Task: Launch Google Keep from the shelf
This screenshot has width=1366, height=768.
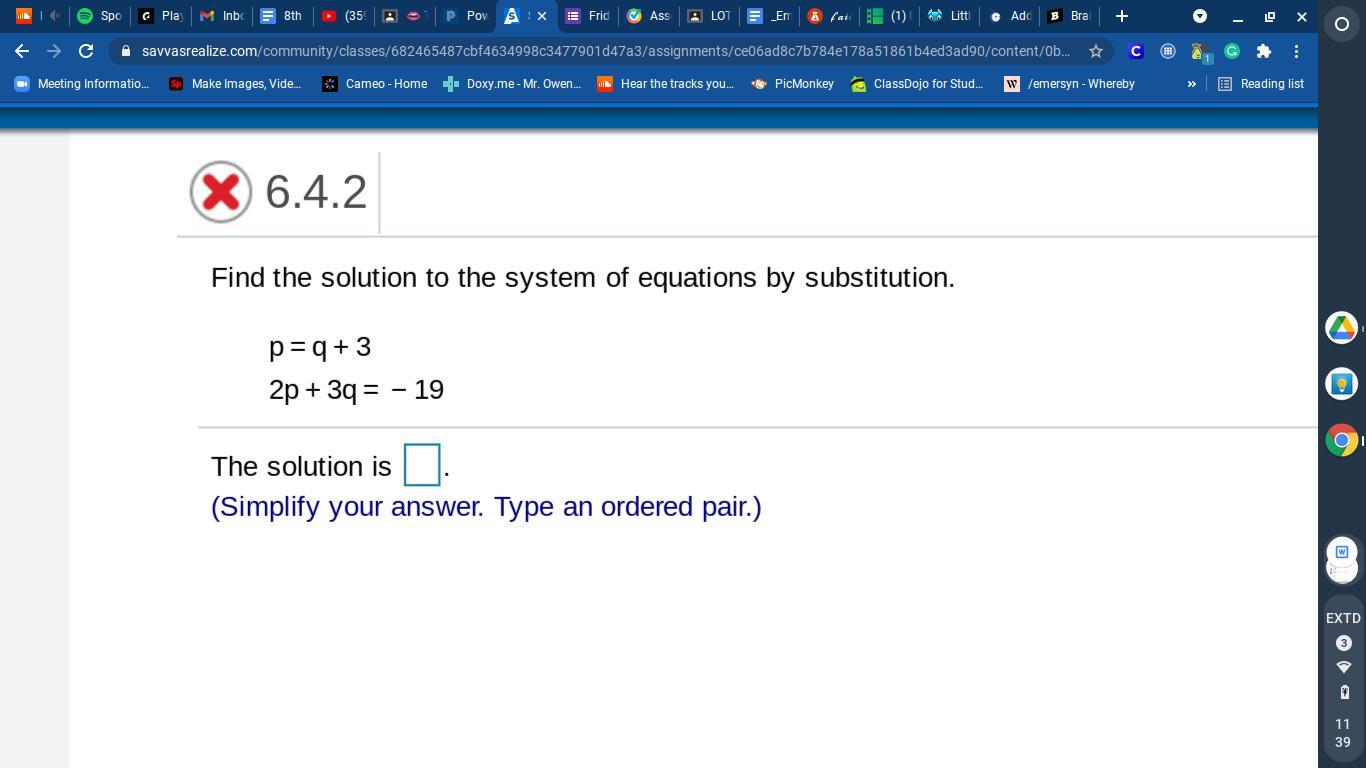Action: pos(1342,384)
